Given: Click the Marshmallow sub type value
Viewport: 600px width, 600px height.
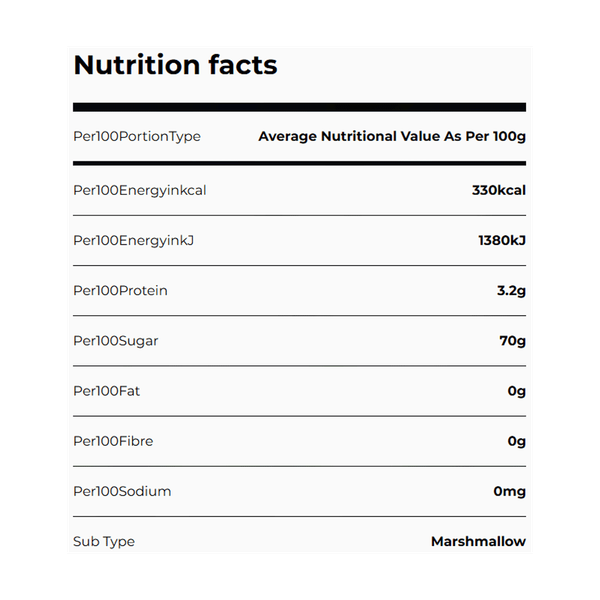Looking at the screenshot, I should pyautogui.click(x=478, y=541).
